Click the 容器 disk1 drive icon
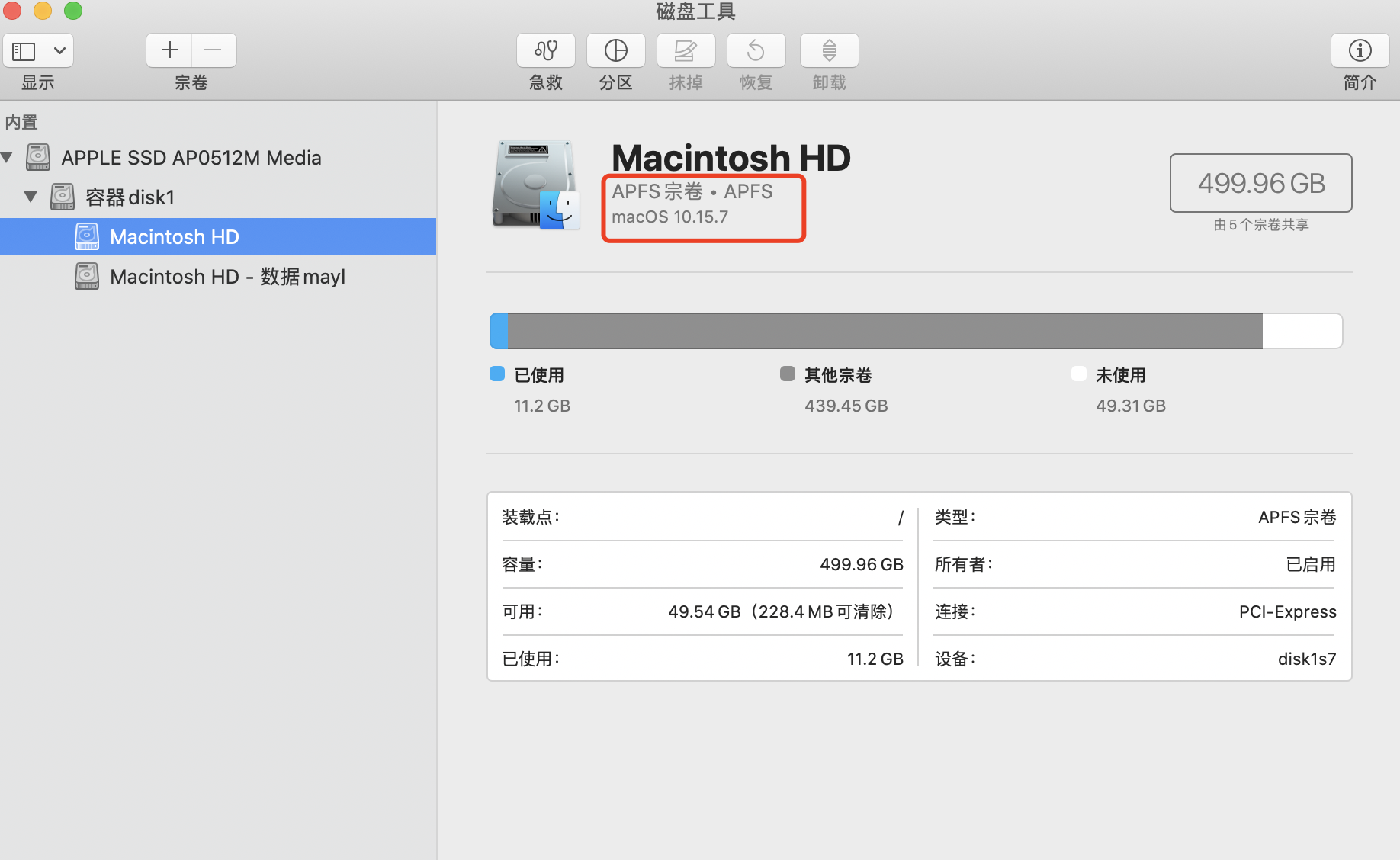The image size is (1400, 860). (63, 197)
